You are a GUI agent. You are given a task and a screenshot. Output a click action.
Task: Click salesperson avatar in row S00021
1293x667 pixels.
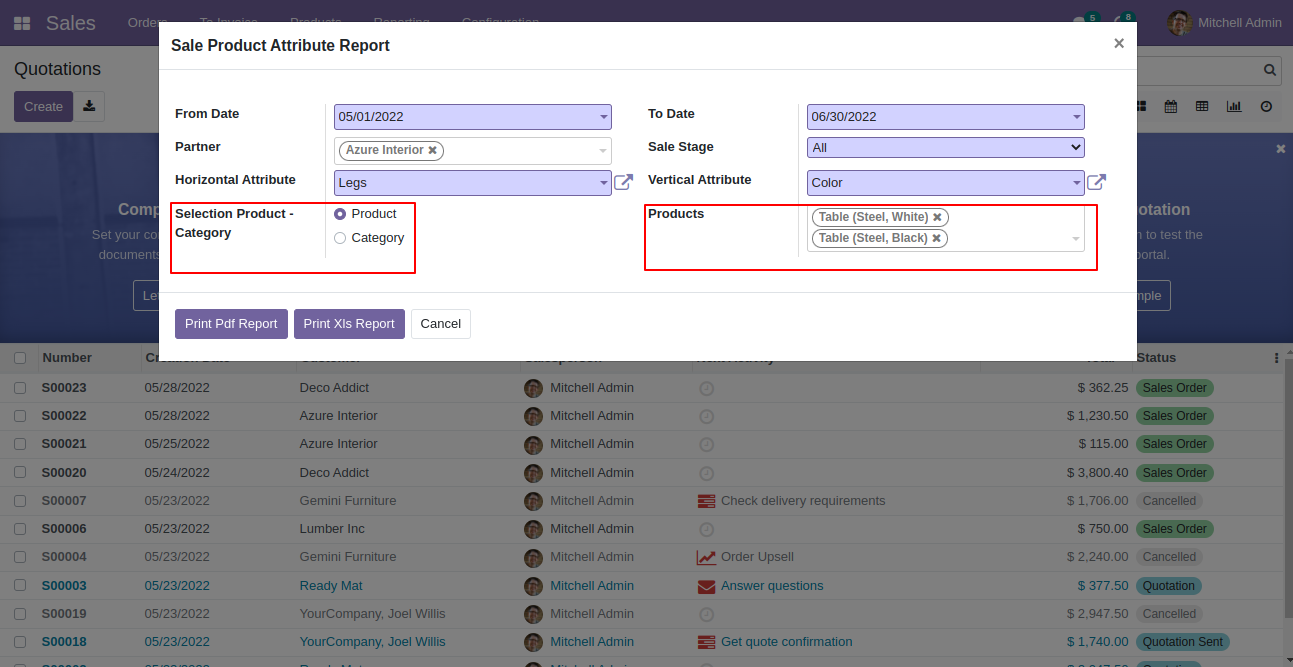[x=533, y=444]
